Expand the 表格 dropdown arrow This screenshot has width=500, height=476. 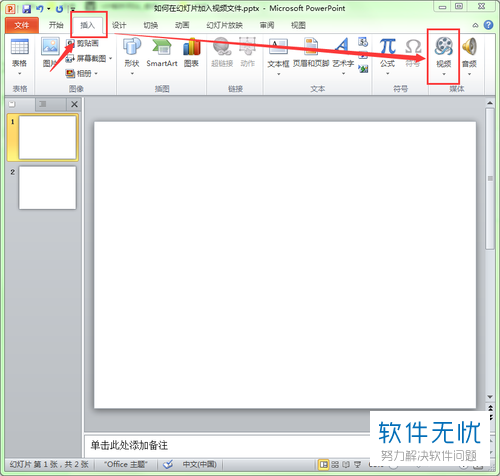coord(20,73)
